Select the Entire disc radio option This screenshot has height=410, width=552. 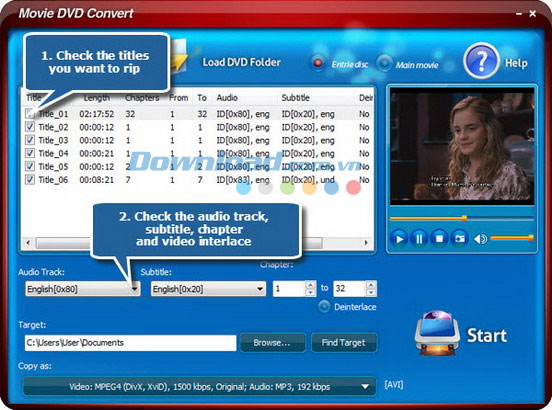pyautogui.click(x=318, y=63)
